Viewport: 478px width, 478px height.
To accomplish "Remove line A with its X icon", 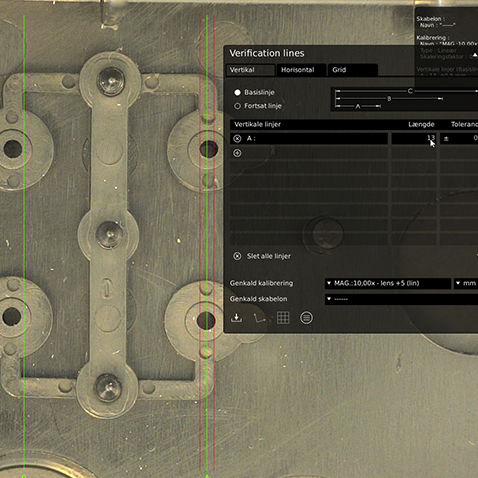I will (x=237, y=139).
